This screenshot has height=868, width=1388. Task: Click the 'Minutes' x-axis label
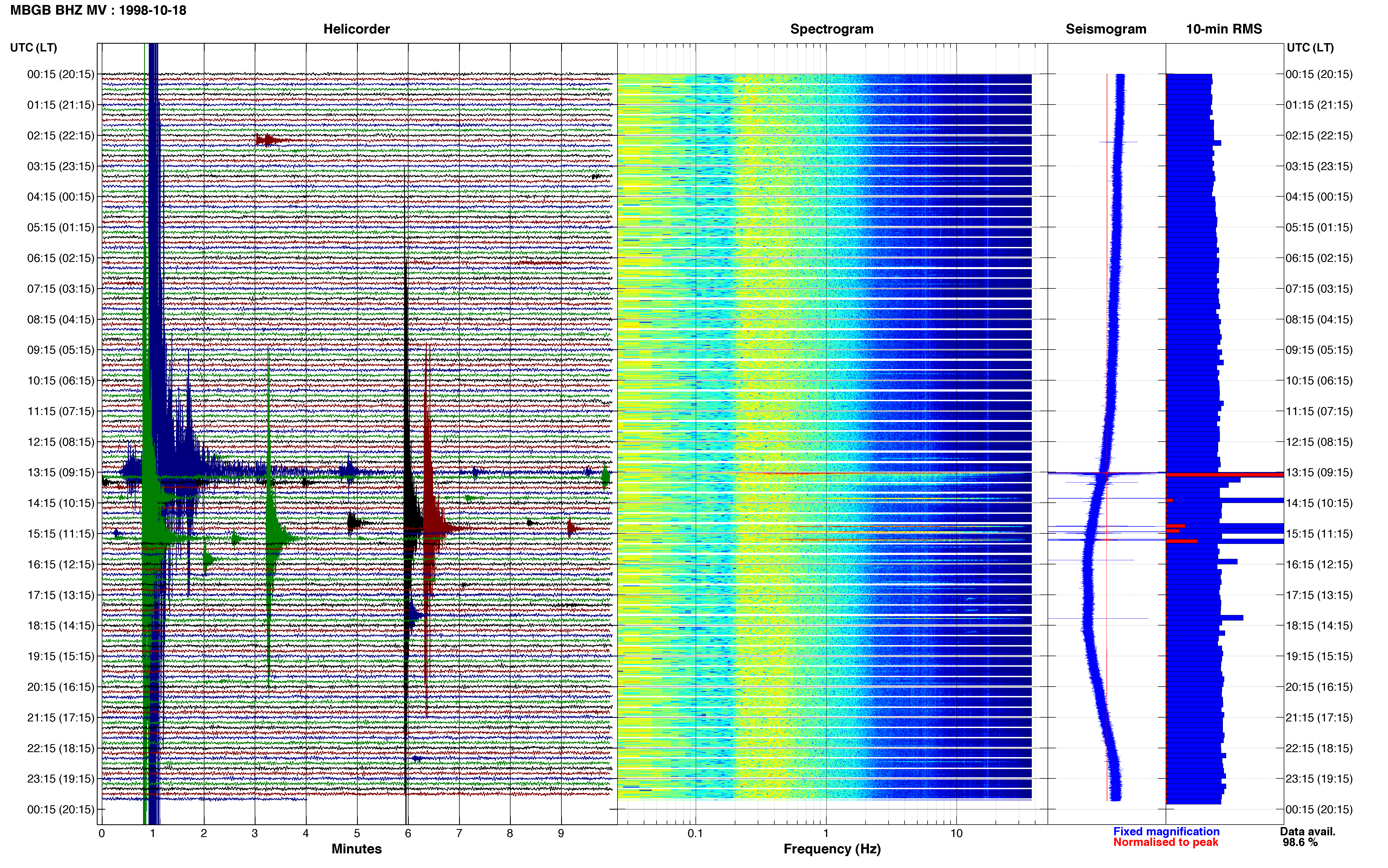356,849
